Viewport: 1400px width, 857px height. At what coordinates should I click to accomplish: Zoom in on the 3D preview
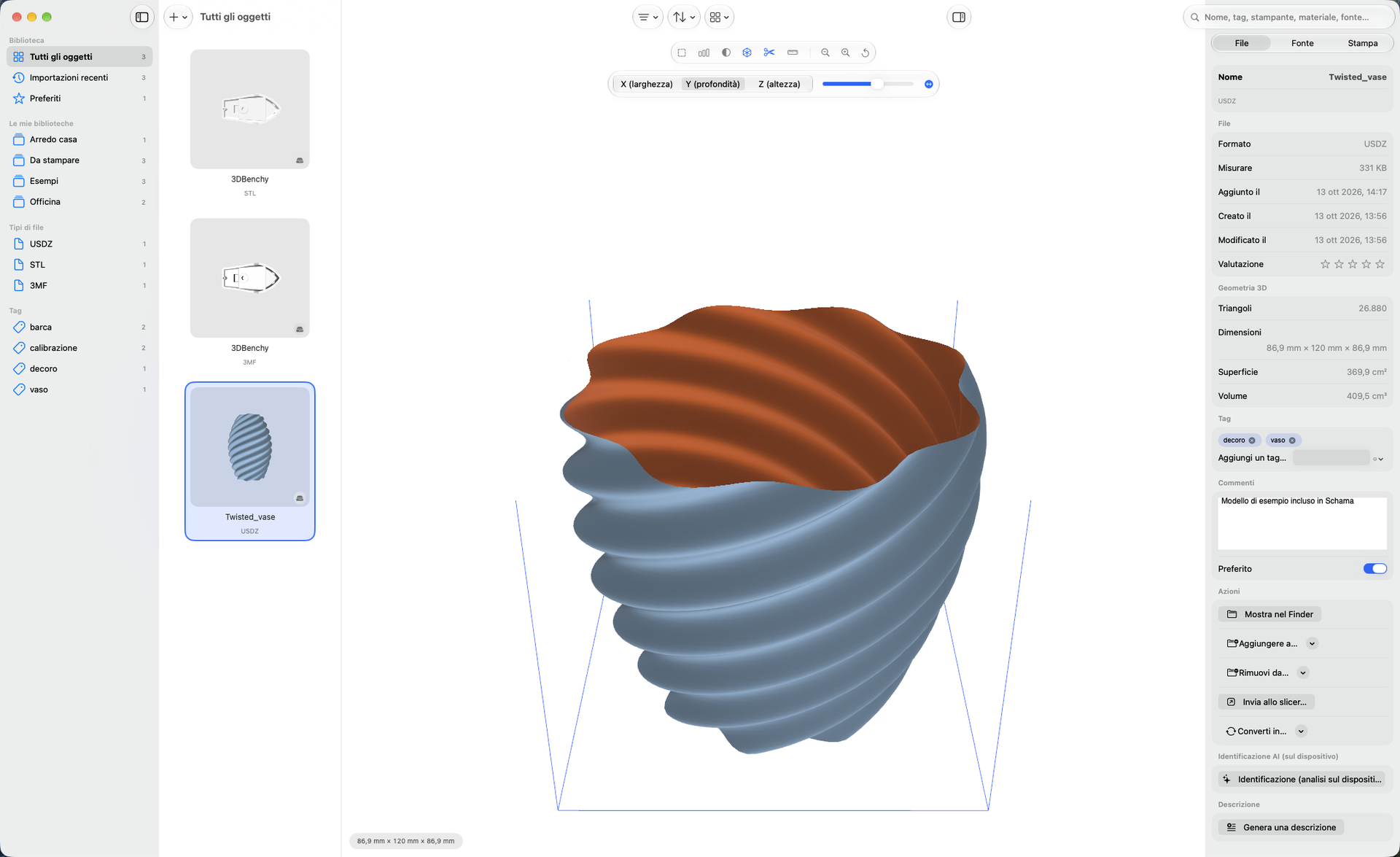[845, 53]
